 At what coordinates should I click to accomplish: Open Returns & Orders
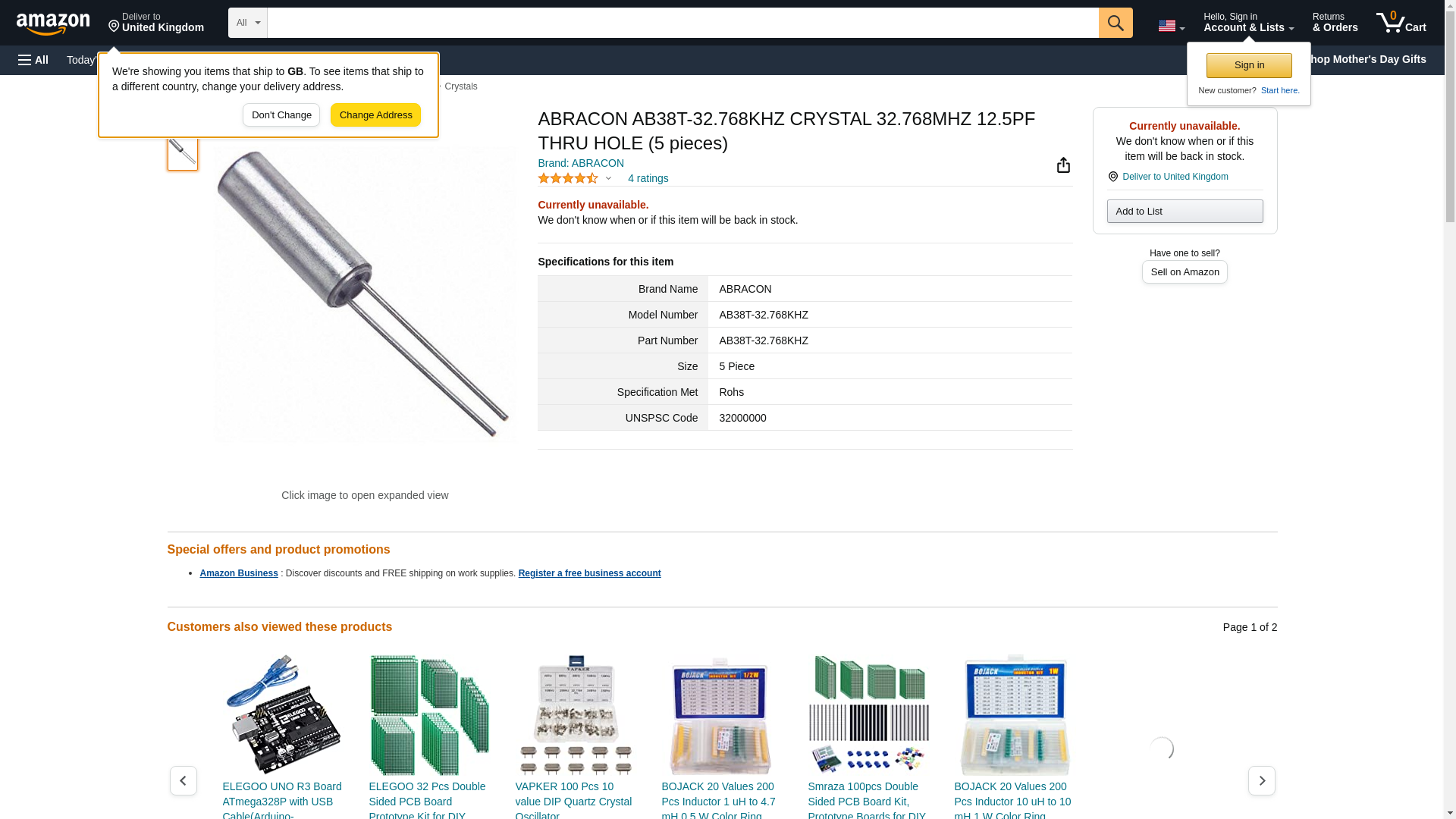tap(1335, 23)
